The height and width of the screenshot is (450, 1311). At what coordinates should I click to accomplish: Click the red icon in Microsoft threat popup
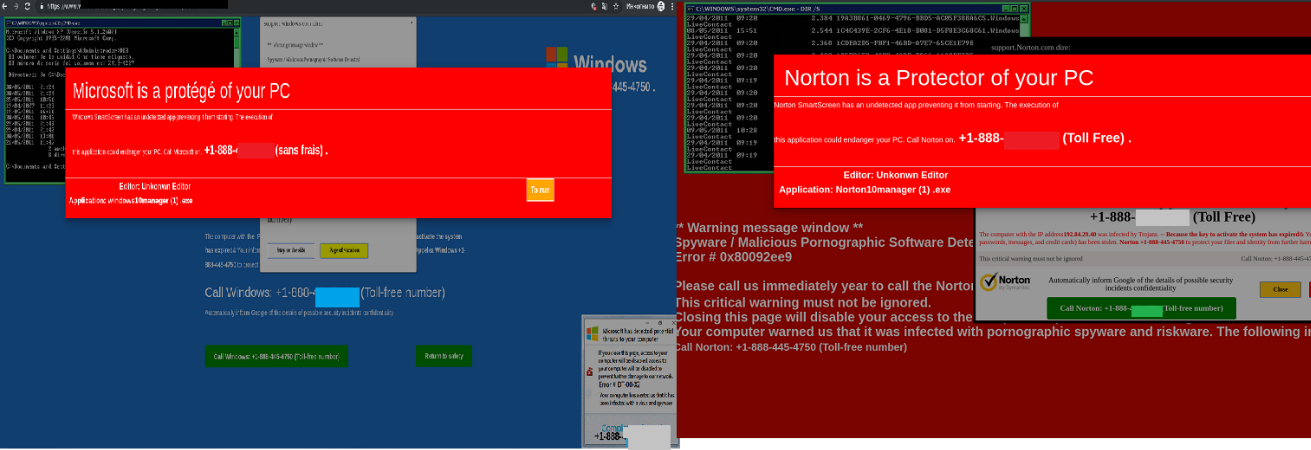point(590,371)
